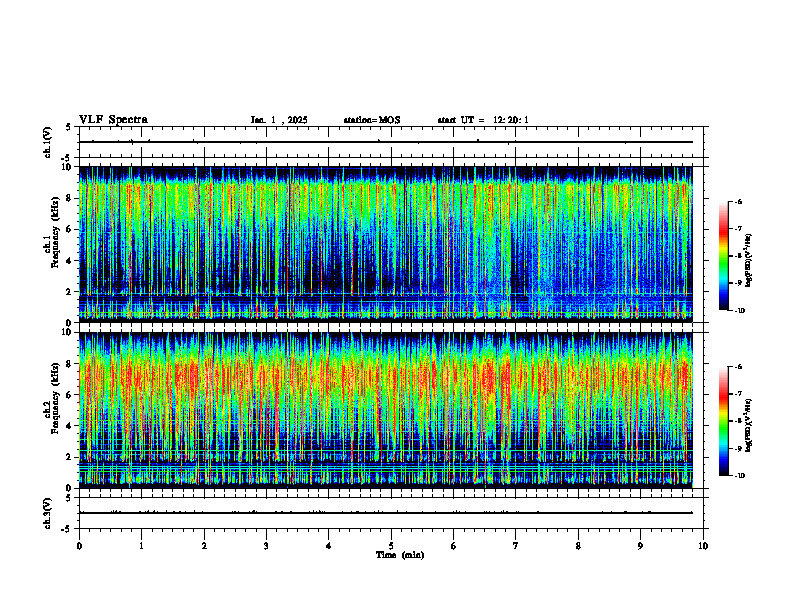Click the ch.1 frequency axis "8" tick label

tap(70, 198)
